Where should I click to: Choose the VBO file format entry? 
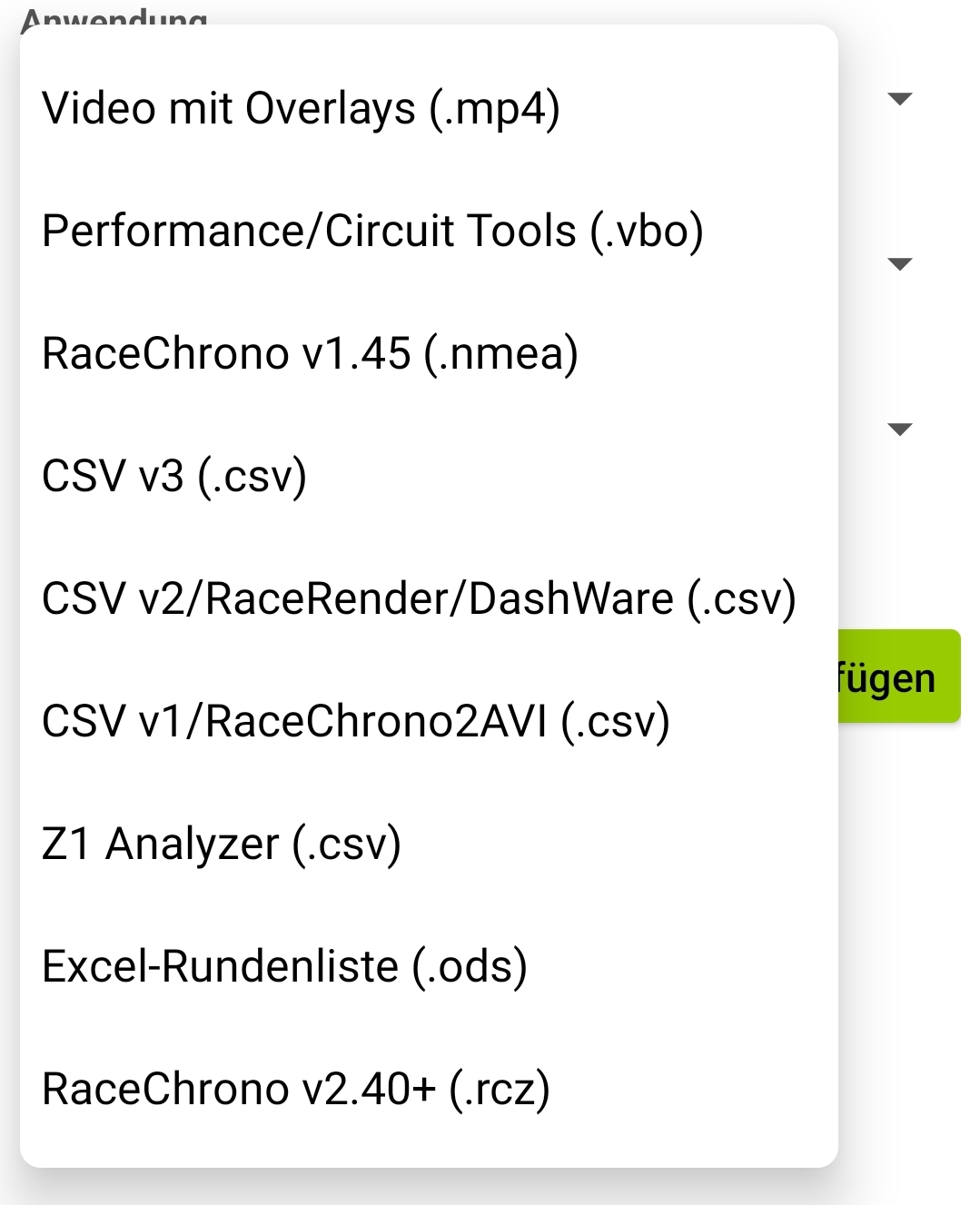372,232
